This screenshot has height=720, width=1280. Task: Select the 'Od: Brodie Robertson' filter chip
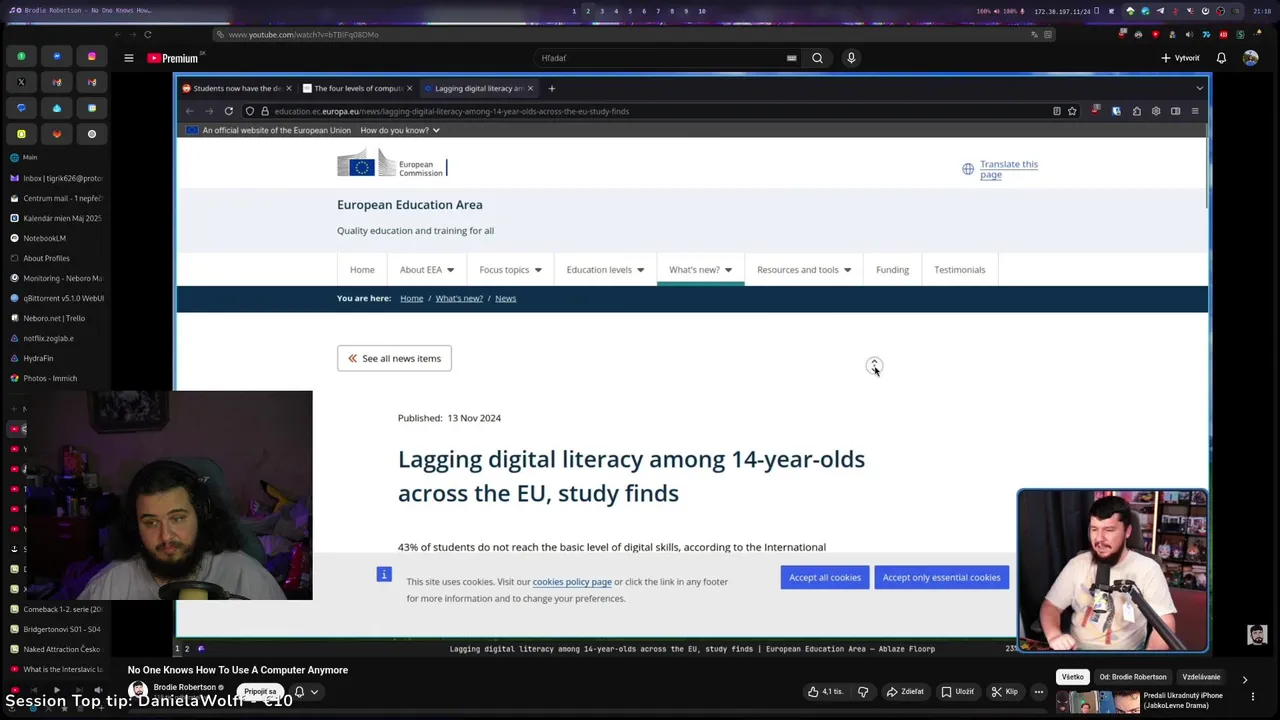(x=1133, y=677)
